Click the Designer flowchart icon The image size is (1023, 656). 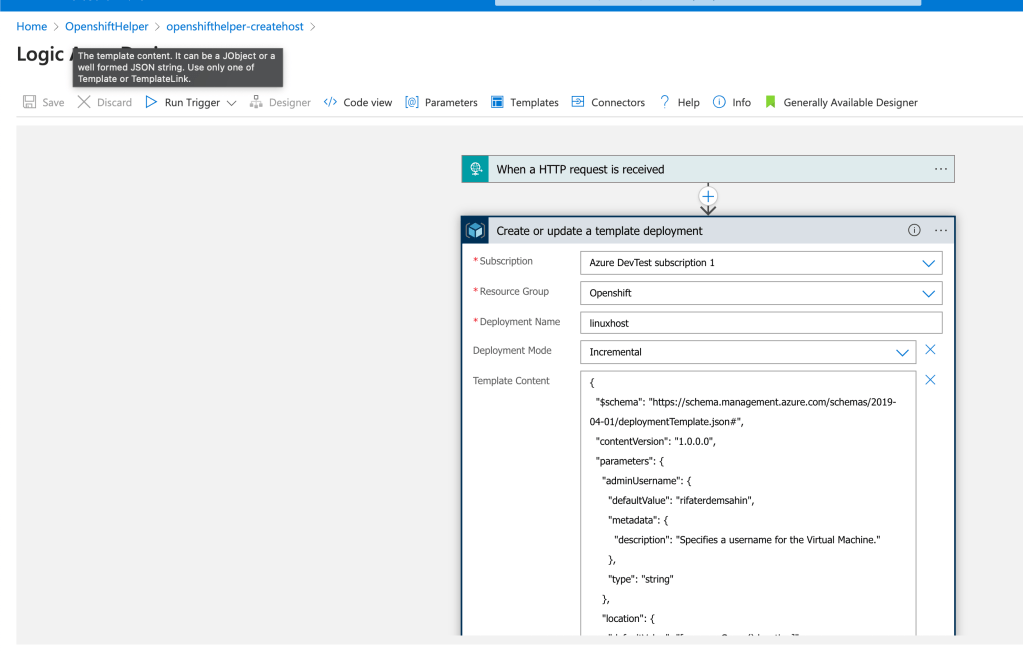[x=256, y=102]
